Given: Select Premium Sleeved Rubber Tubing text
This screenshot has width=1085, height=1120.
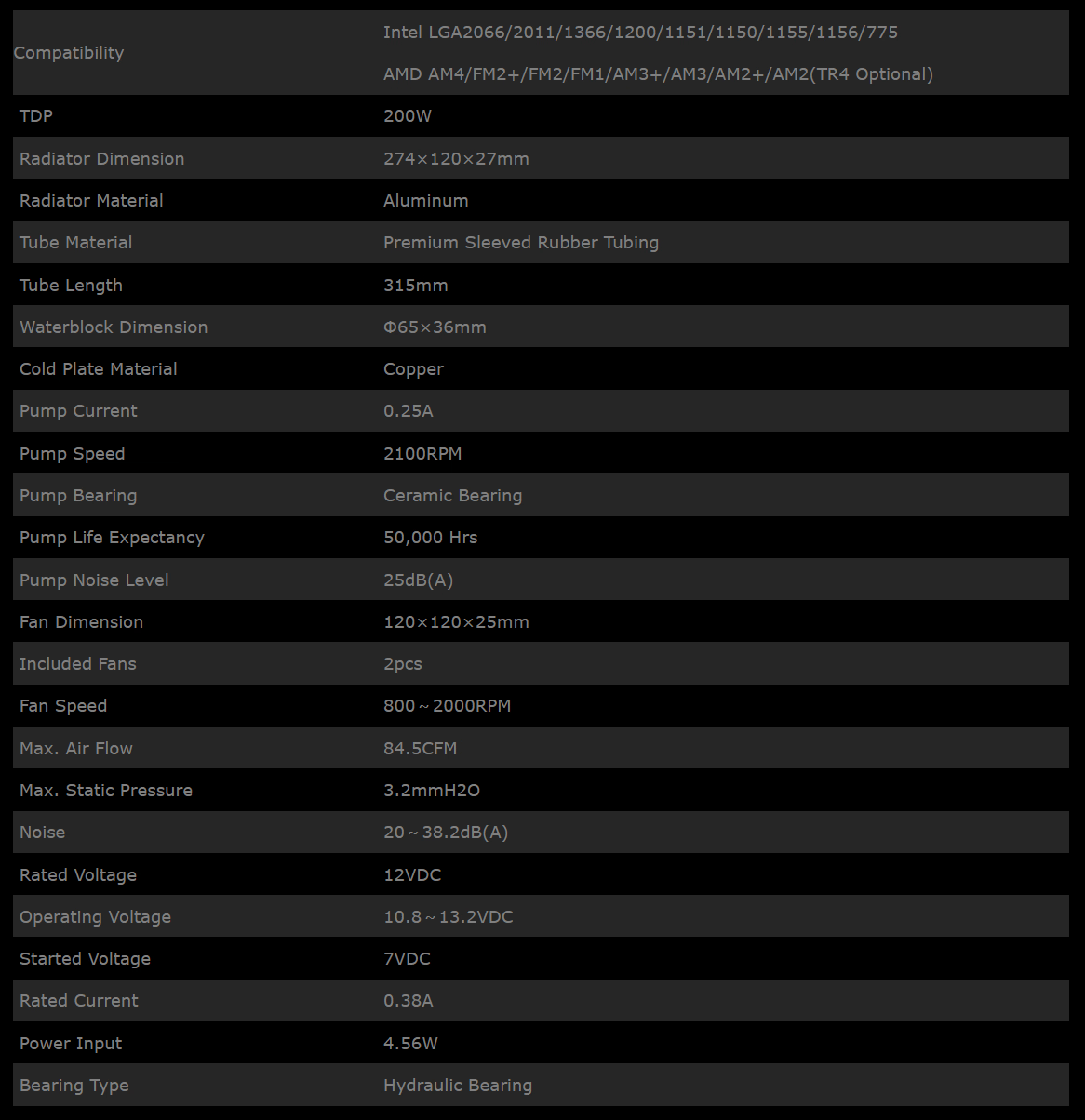Looking at the screenshot, I should click(x=521, y=243).
